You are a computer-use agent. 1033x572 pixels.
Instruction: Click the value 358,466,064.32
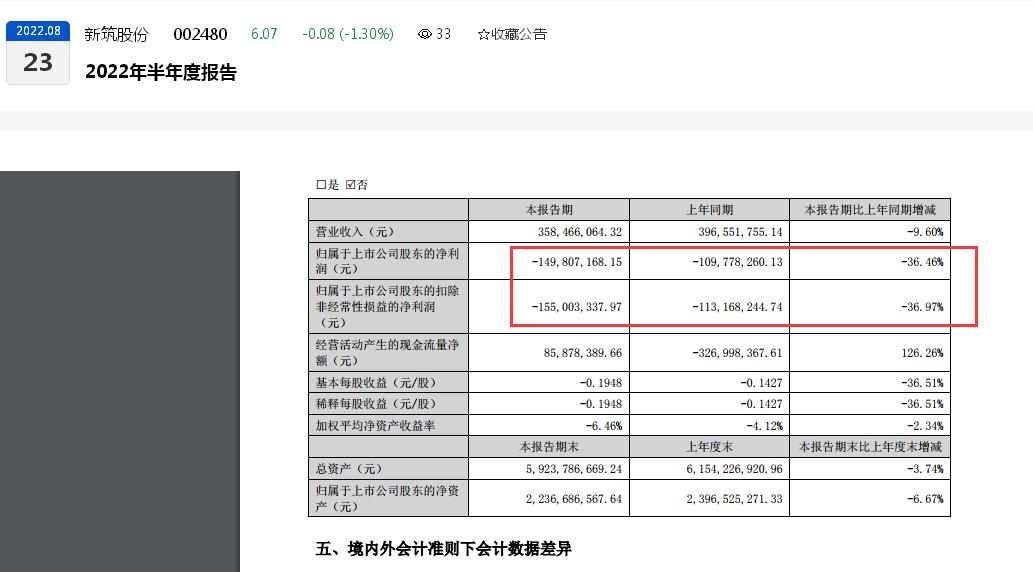tap(580, 232)
